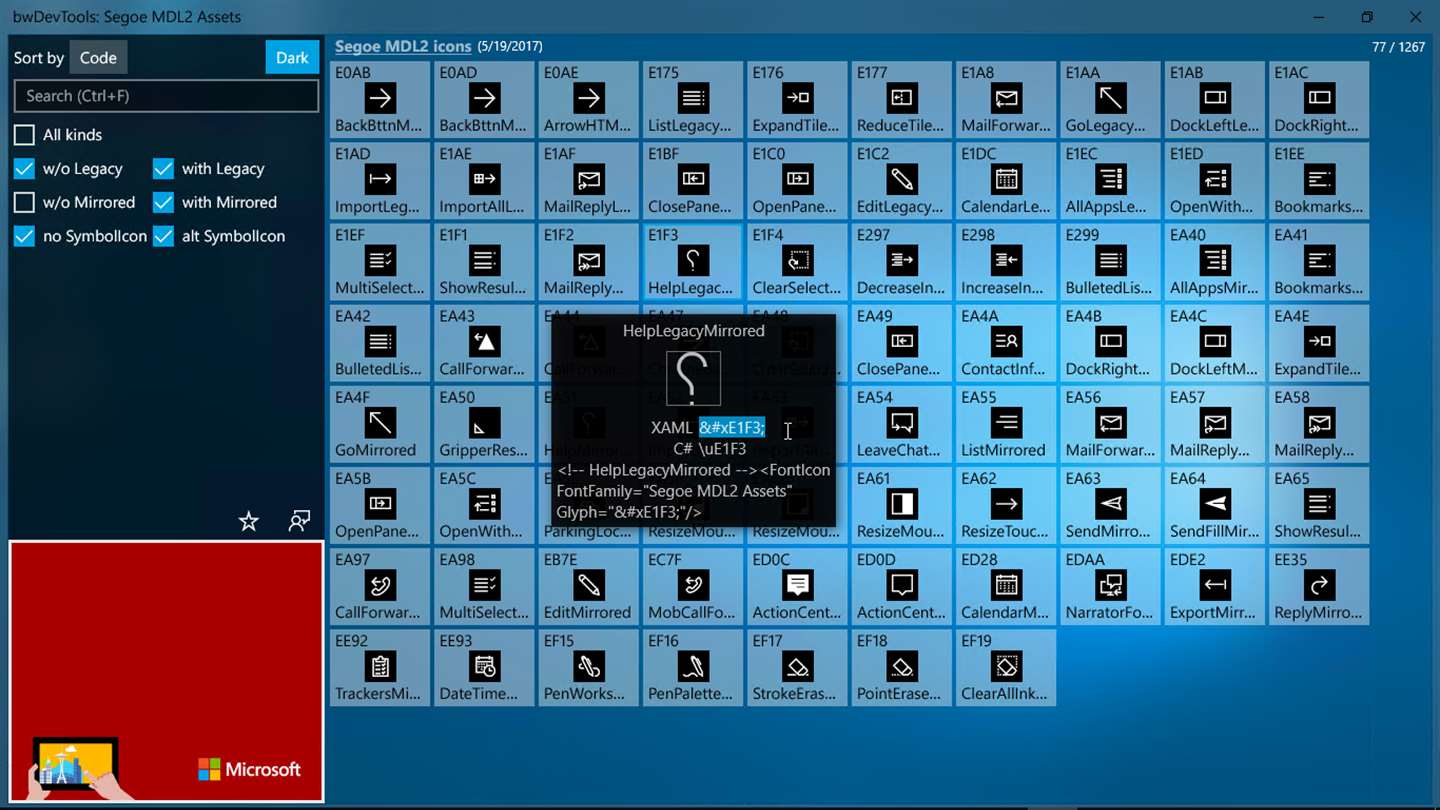Choose the EA63 SendMirro icon
Screen dimensions: 1440x810
tap(1110, 505)
